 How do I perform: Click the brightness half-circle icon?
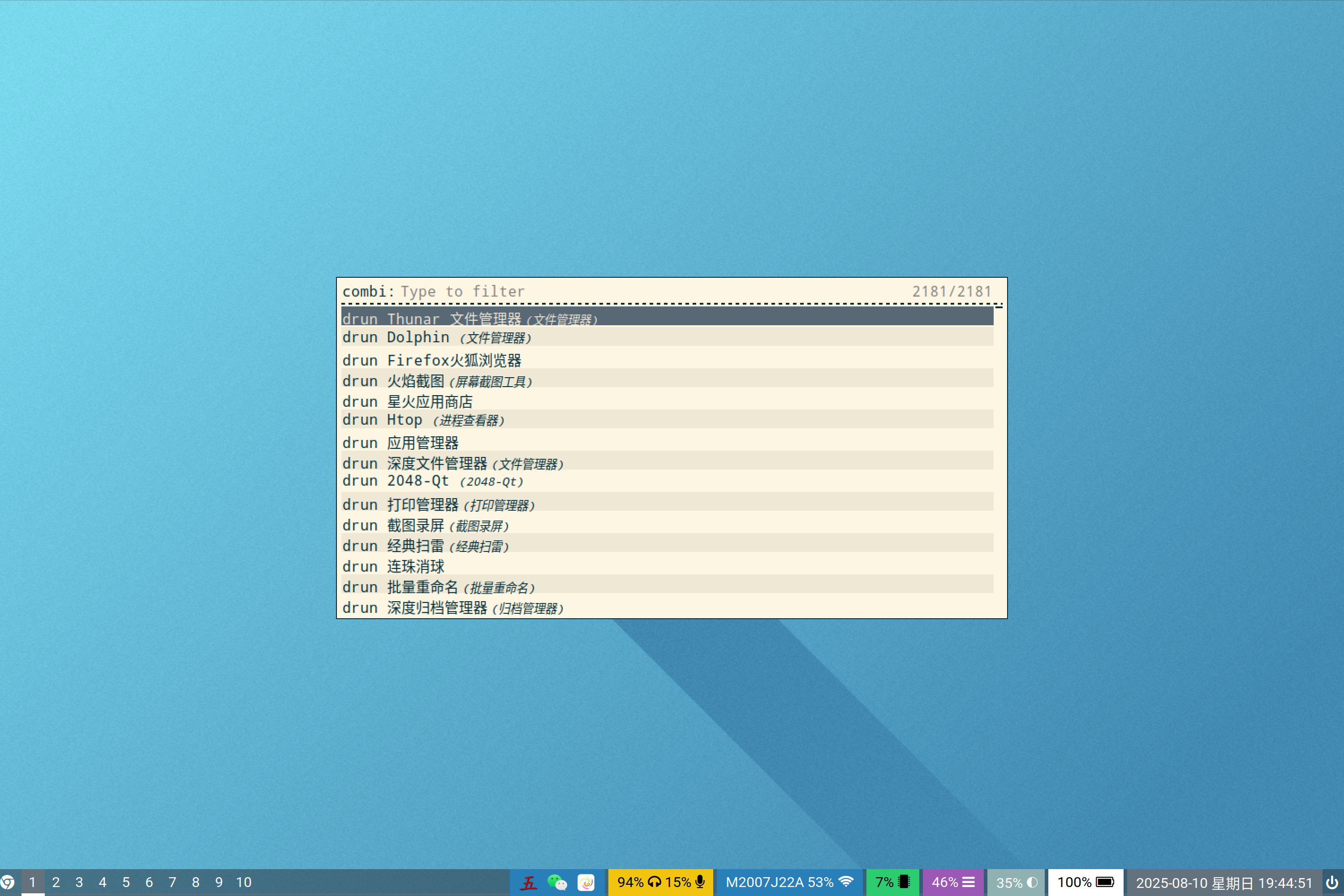pyautogui.click(x=1032, y=882)
